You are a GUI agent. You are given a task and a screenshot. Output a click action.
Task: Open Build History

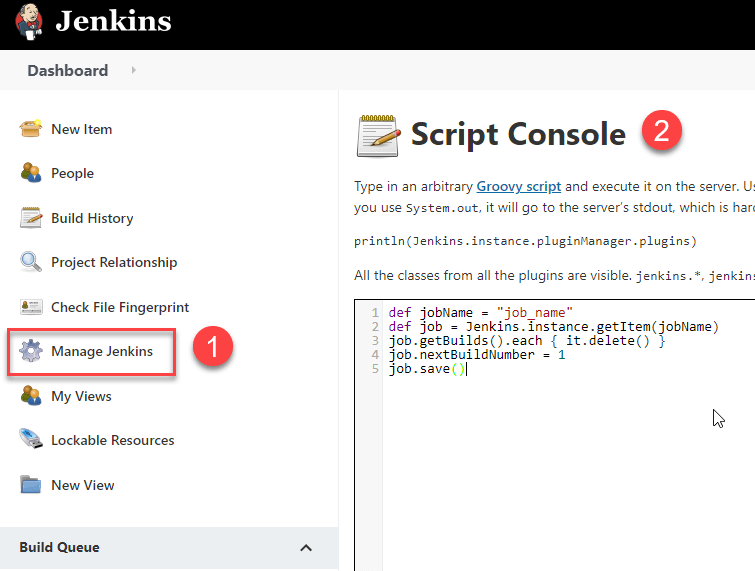pos(92,218)
